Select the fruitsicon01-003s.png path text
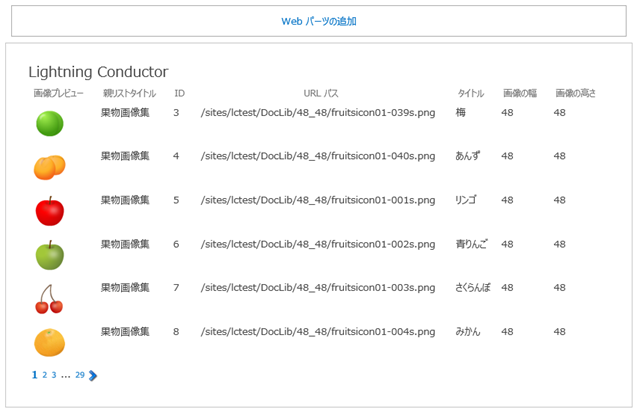Viewport: 640px width, 415px height. [x=317, y=288]
